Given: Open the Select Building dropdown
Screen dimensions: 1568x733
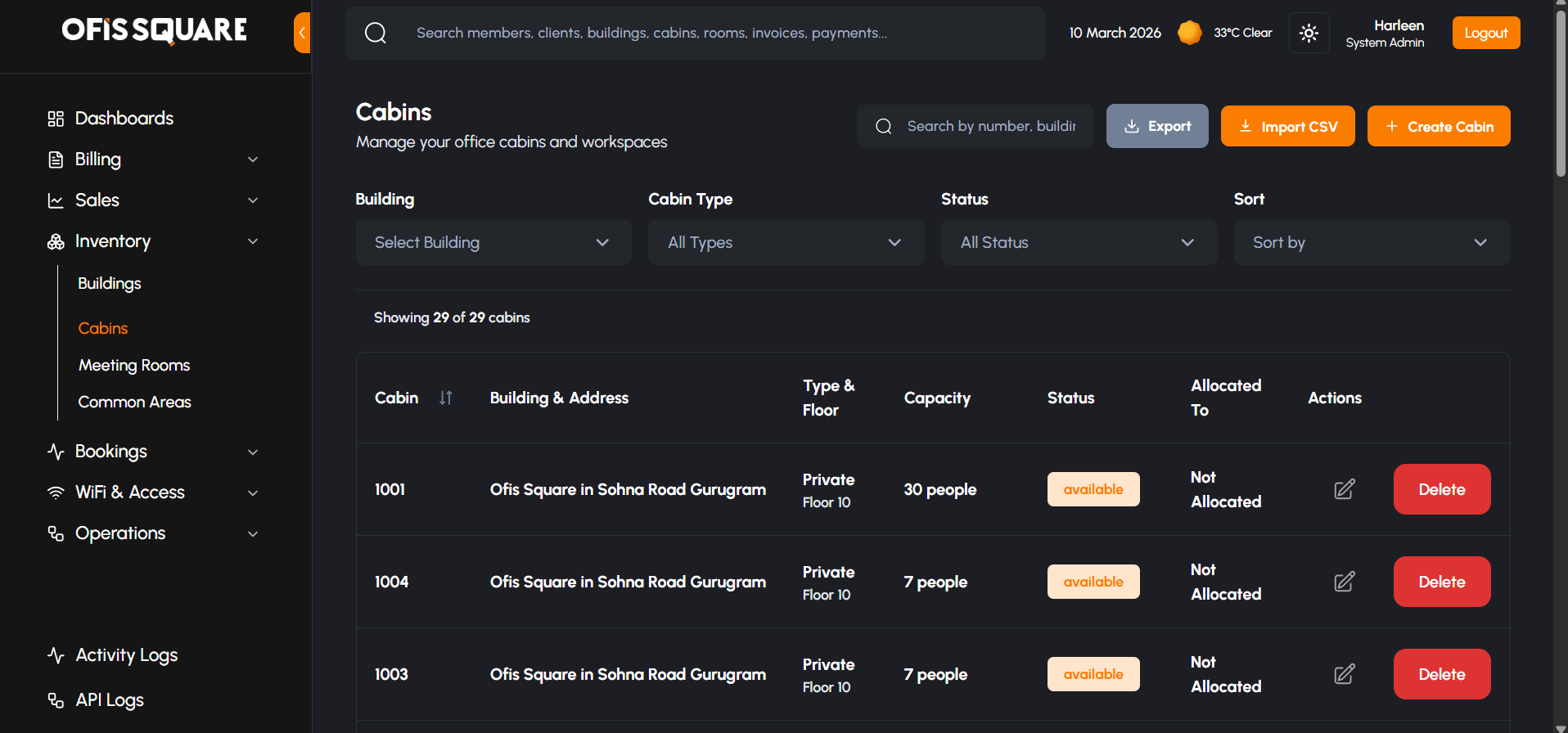Looking at the screenshot, I should 493,242.
